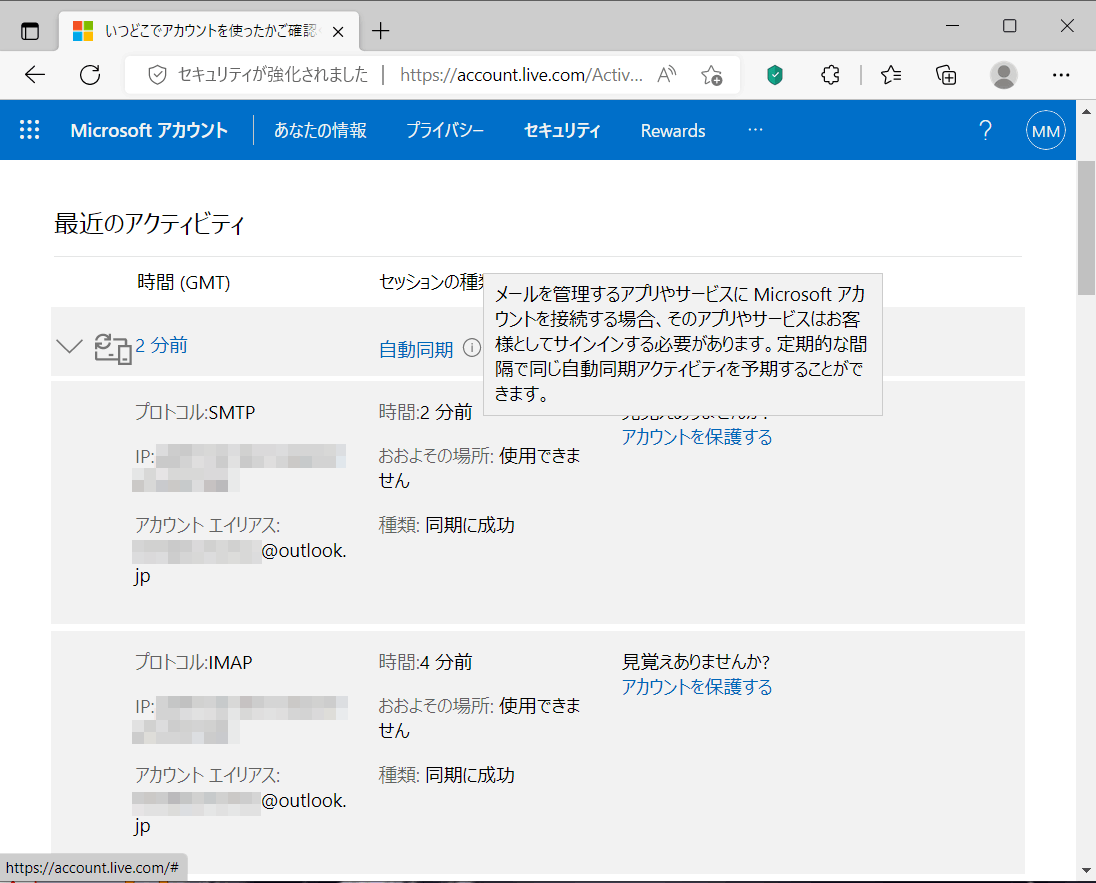
Task: Click the enhanced security shield icon
Action: (157, 75)
